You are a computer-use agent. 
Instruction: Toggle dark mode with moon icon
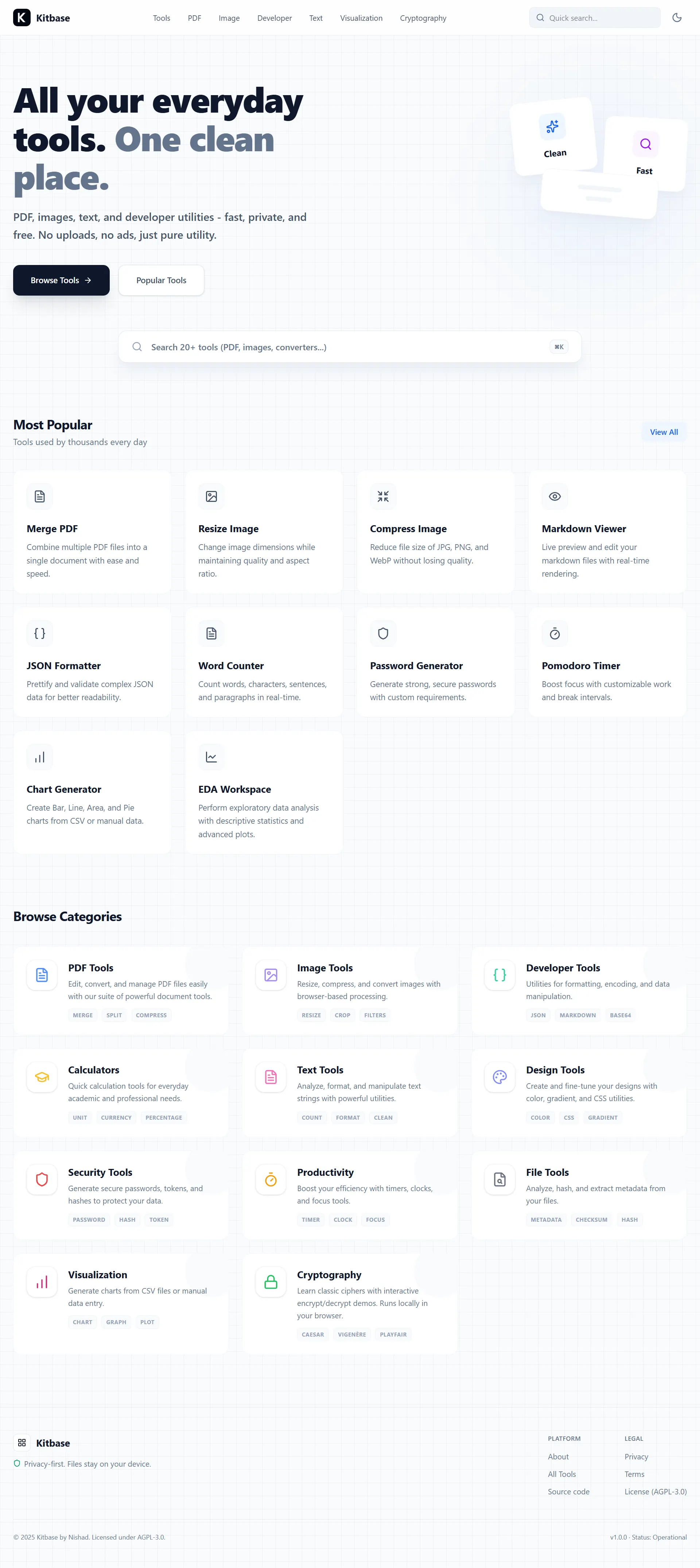[676, 17]
